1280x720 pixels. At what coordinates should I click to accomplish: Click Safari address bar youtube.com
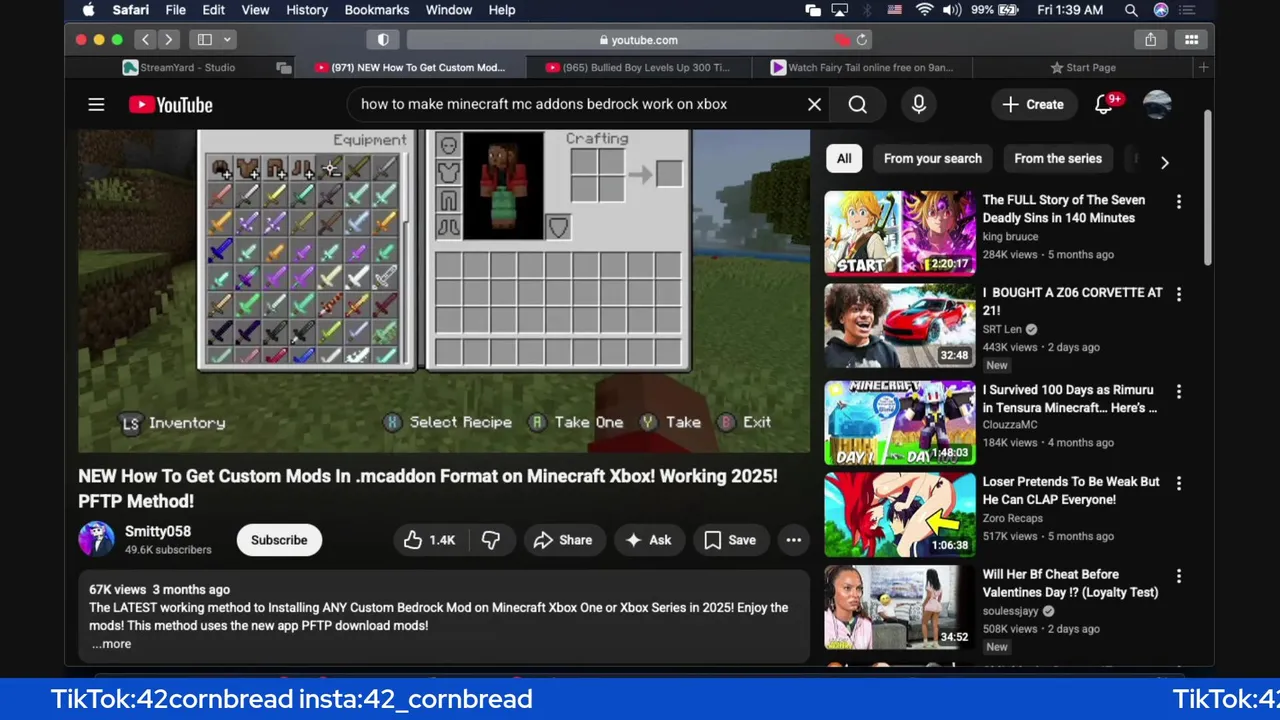point(638,40)
